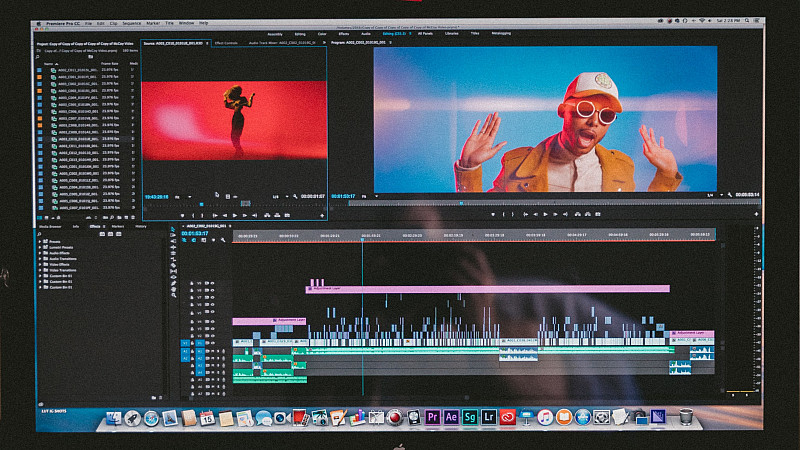Click the Effects panel search field

pyautogui.click(x=66, y=234)
